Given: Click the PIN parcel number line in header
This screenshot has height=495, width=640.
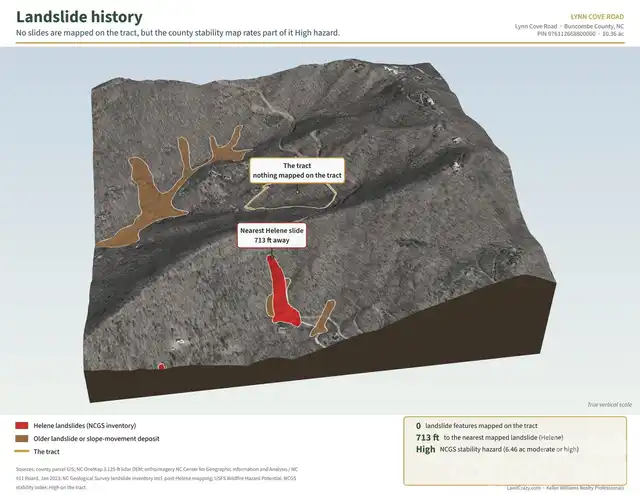Looking at the screenshot, I should [x=580, y=34].
